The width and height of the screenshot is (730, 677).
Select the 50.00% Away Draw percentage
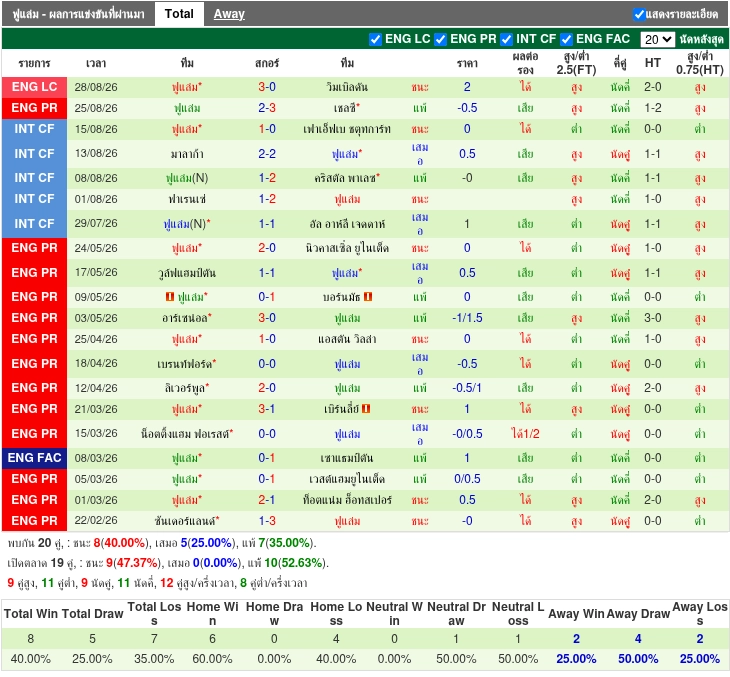pyautogui.click(x=638, y=659)
